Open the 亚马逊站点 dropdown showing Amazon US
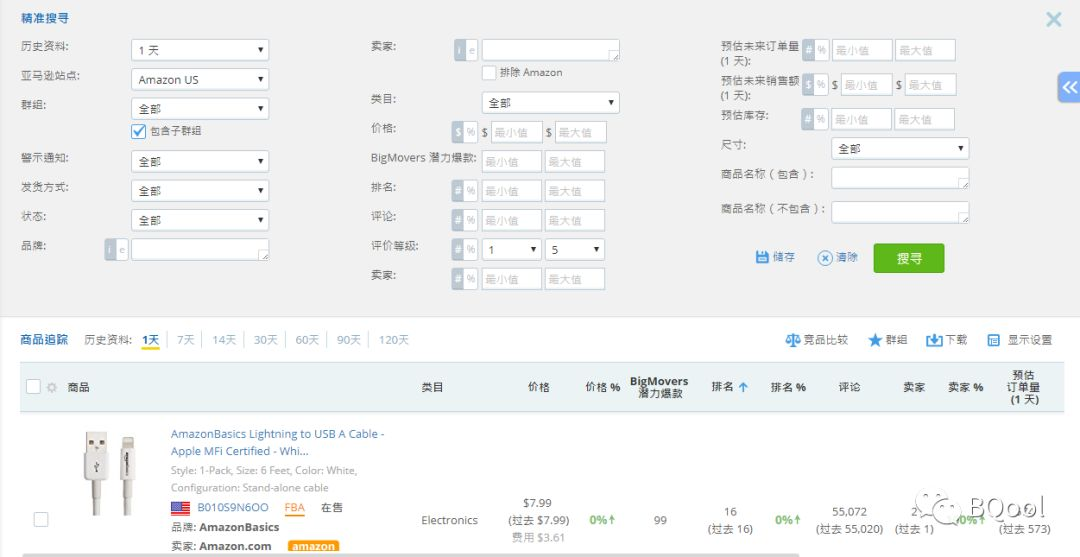 coord(200,79)
